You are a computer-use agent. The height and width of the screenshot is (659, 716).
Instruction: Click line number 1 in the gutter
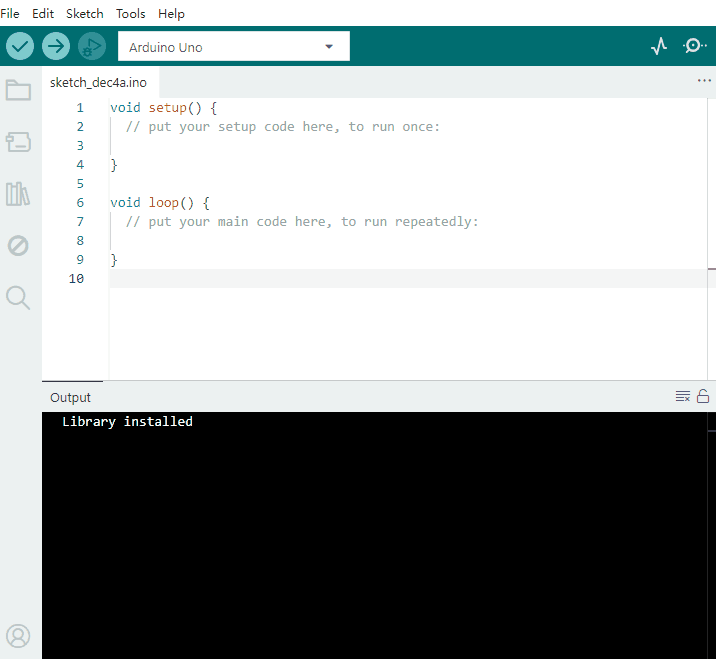80,108
